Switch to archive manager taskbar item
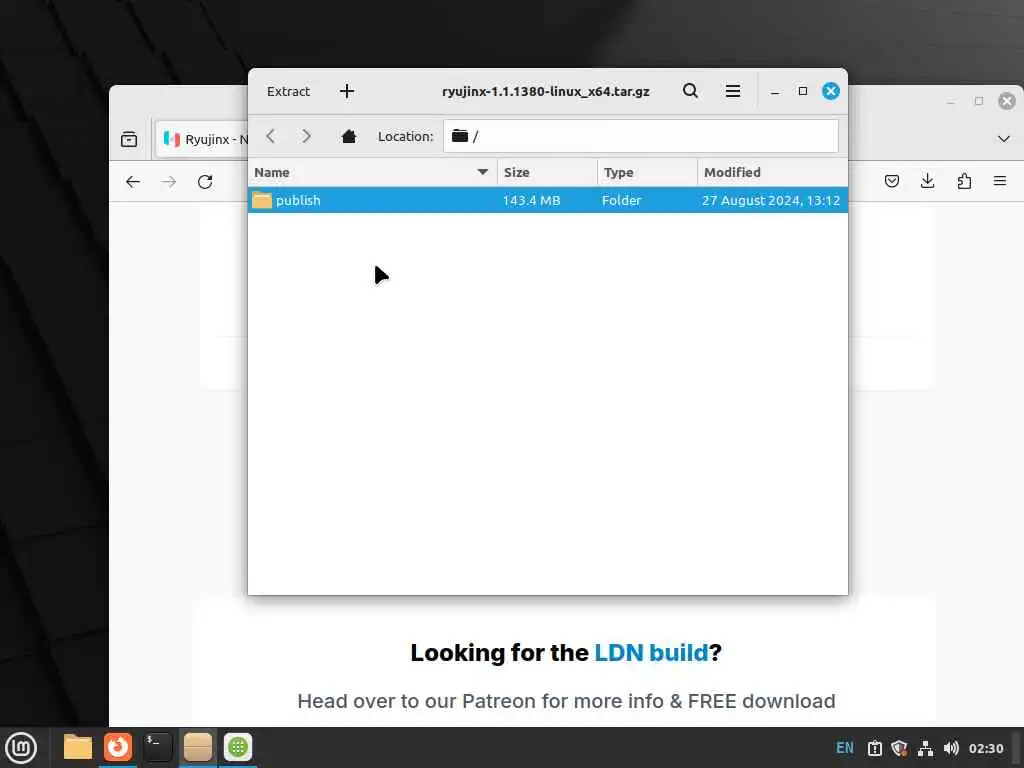The image size is (1024, 768). click(x=198, y=747)
